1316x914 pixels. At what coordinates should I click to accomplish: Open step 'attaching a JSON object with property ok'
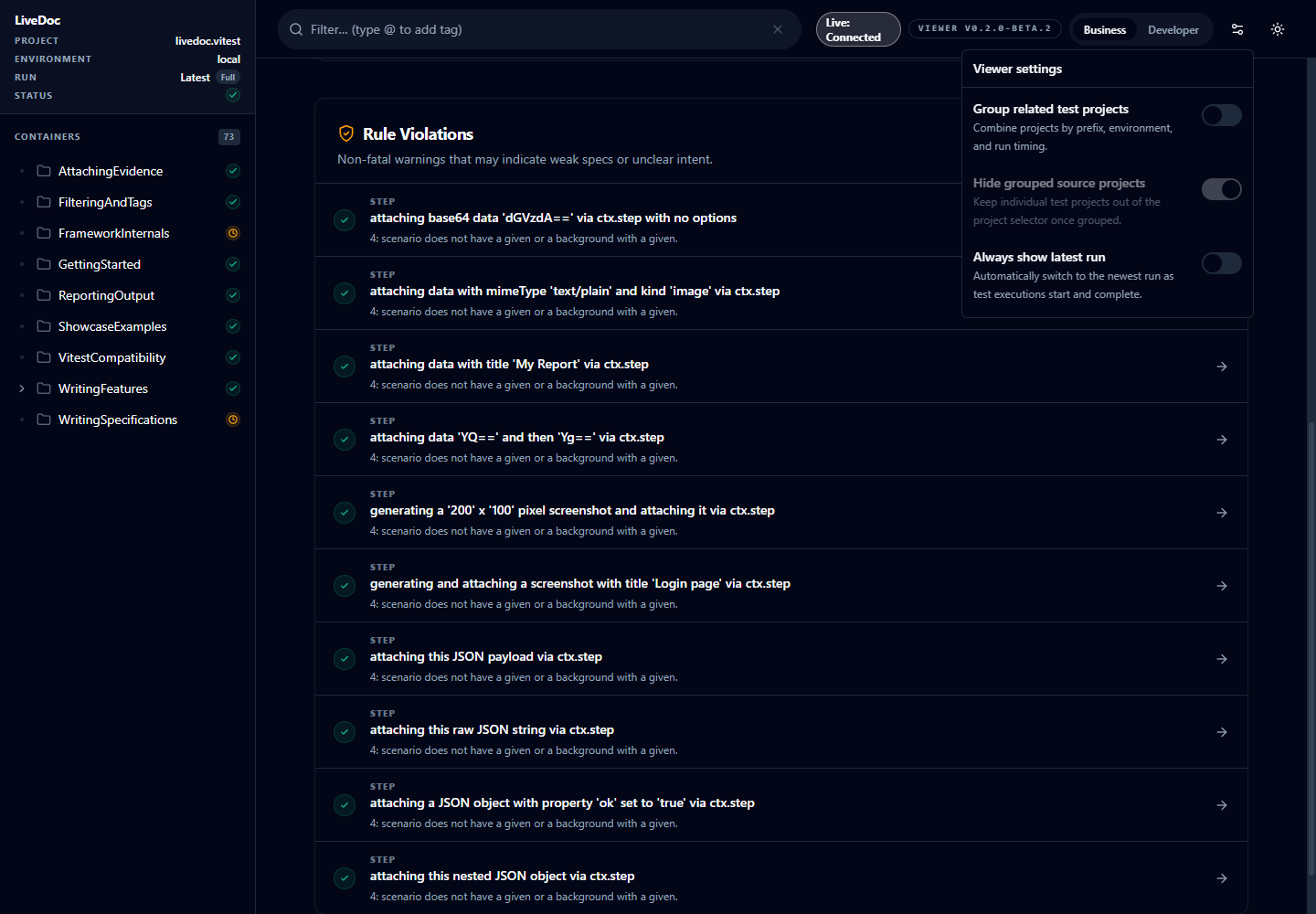781,805
